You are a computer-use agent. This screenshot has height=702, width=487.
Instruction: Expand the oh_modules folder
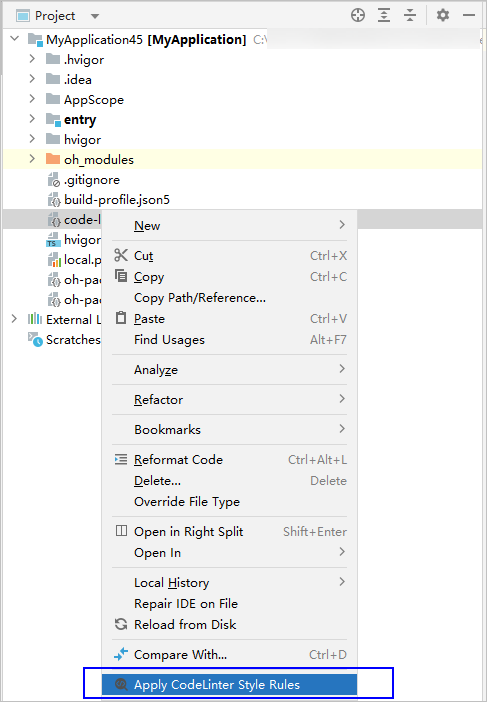(32, 158)
